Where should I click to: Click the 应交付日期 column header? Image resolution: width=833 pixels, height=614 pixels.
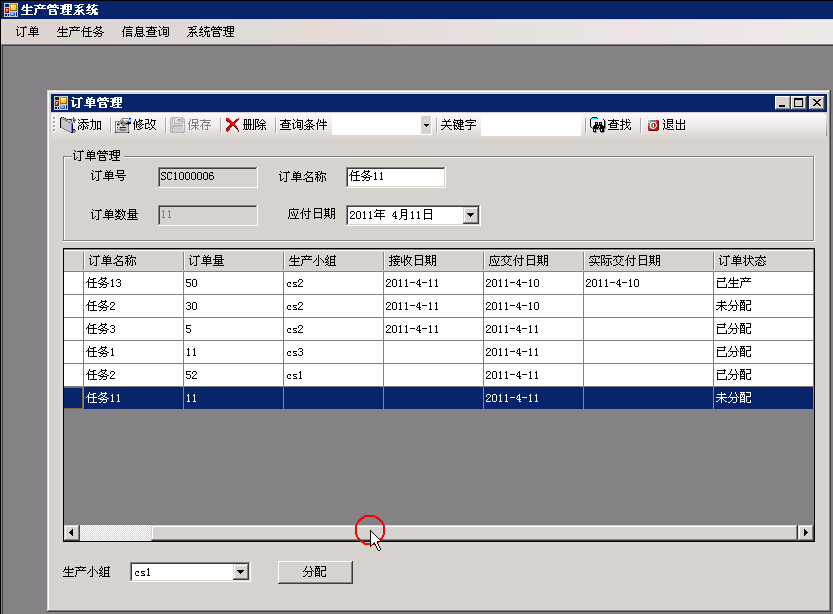(533, 261)
